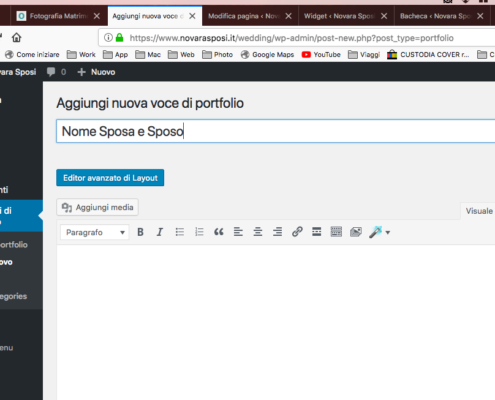Apply italic formatting
This screenshot has height=400, width=495.
160,232
